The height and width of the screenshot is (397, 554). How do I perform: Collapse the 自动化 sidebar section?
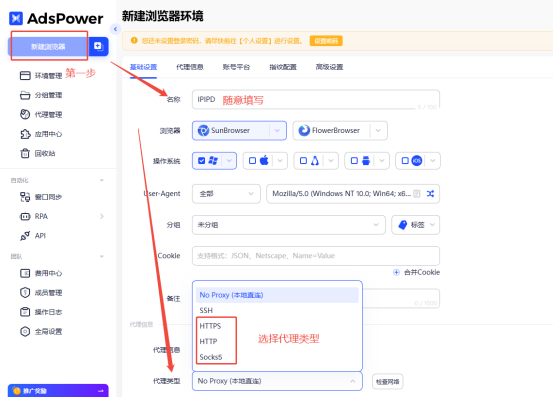pos(102,180)
